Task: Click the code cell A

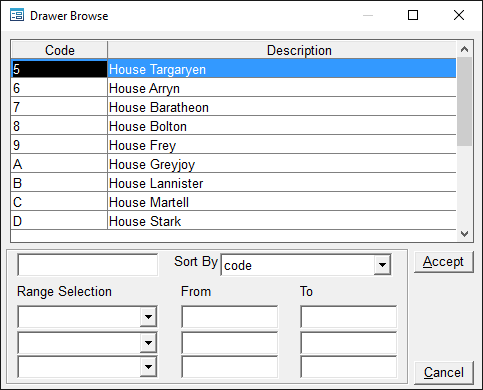Action: point(59,164)
